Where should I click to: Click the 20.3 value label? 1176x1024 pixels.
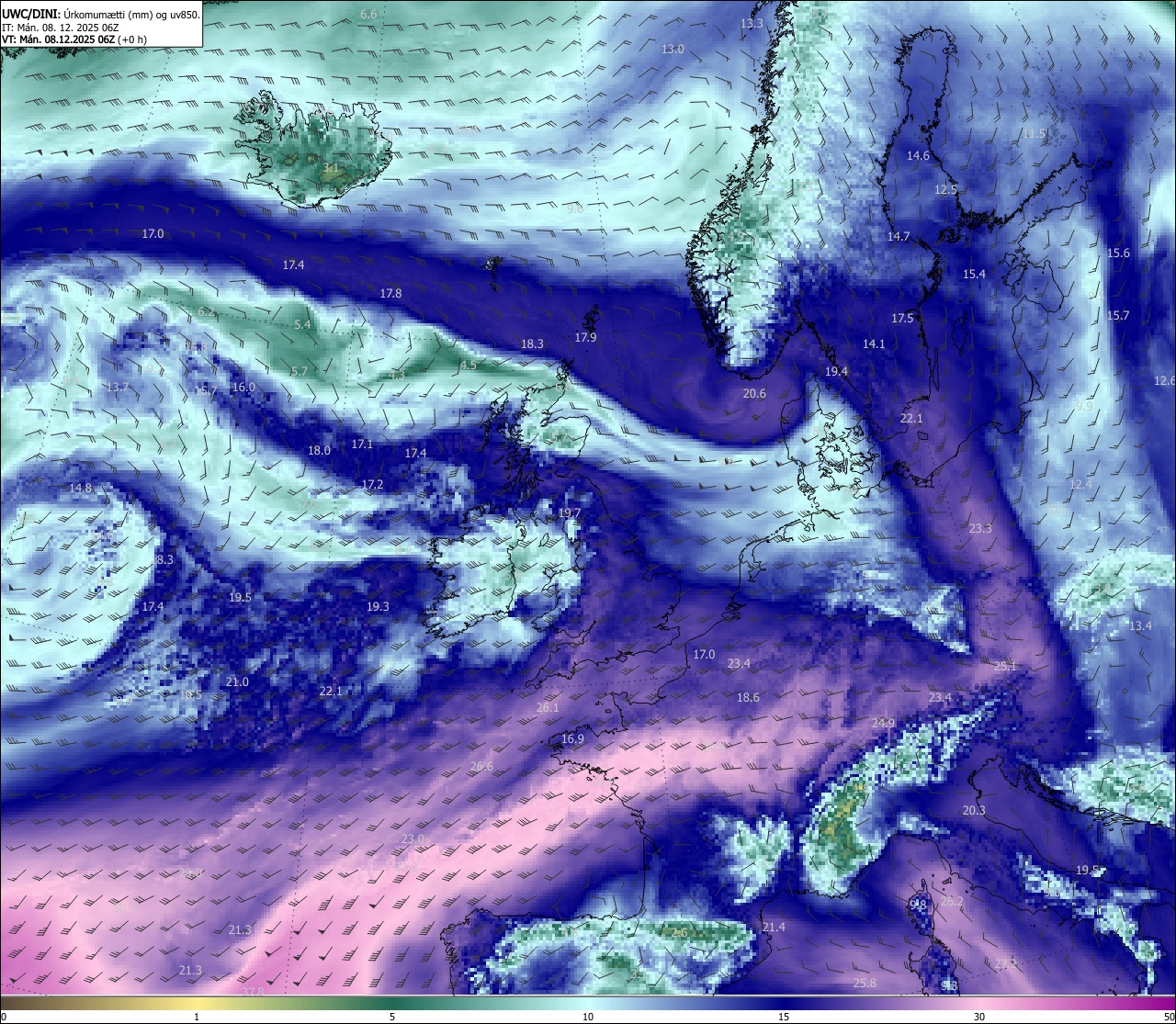tap(974, 810)
